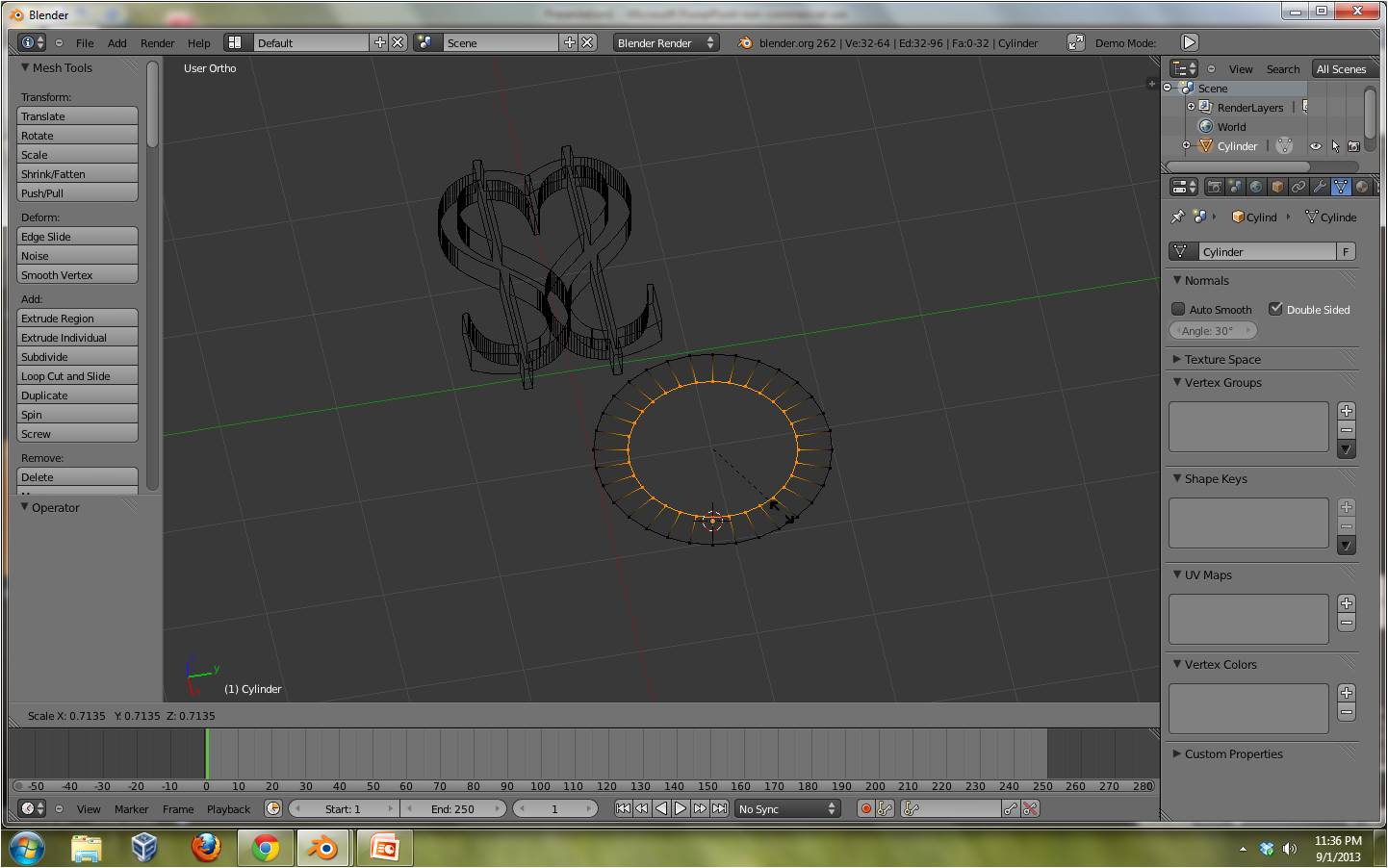Open the Material properties tab

(x=1362, y=187)
